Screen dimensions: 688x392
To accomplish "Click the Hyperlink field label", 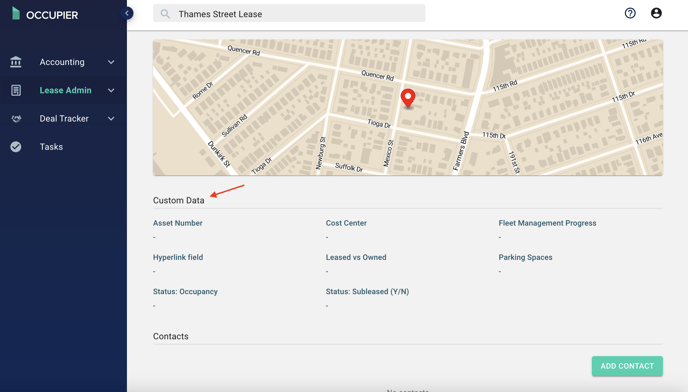I will click(x=178, y=257).
